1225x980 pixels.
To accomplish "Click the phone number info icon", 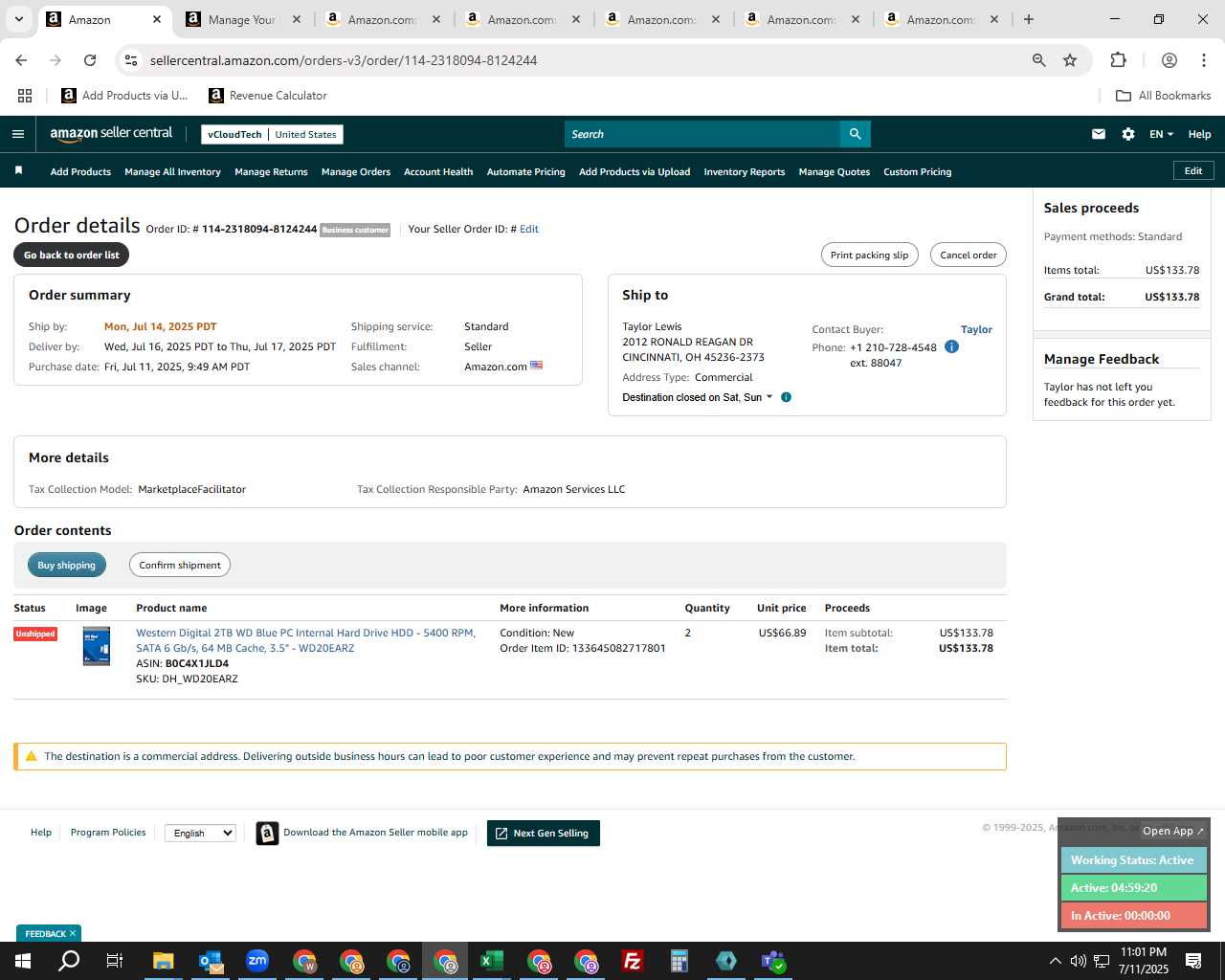I will [x=951, y=346].
